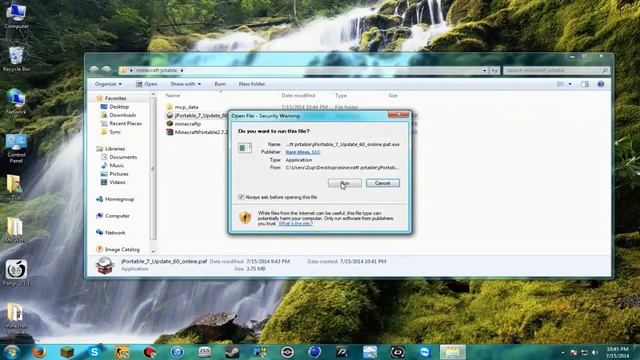Refresh the Explorer folder view
This screenshot has height=360, width=640.
[494, 71]
